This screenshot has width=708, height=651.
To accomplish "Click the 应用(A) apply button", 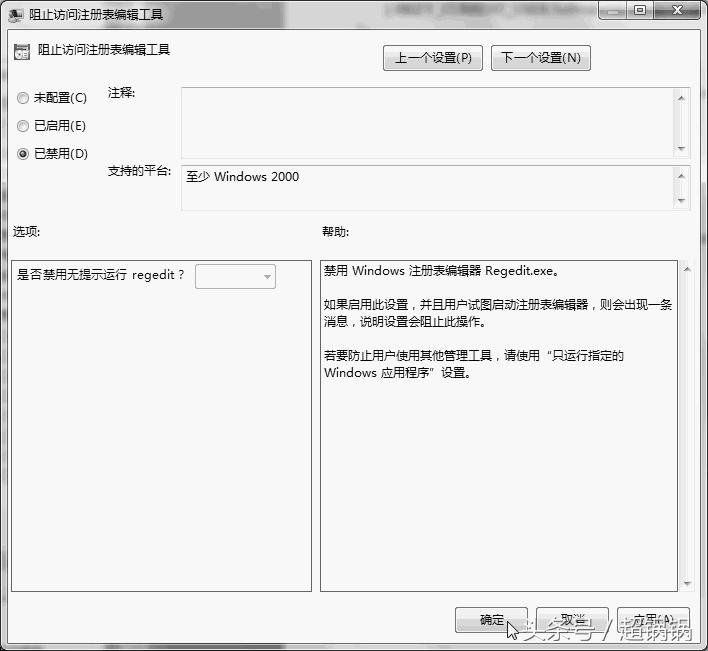I will tap(653, 620).
